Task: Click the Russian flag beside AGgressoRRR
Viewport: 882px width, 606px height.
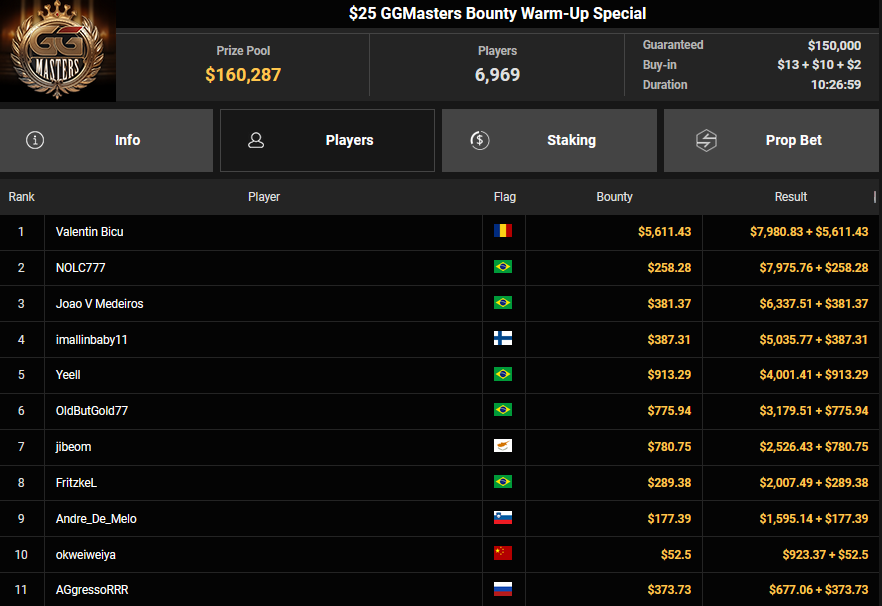Action: pos(502,590)
